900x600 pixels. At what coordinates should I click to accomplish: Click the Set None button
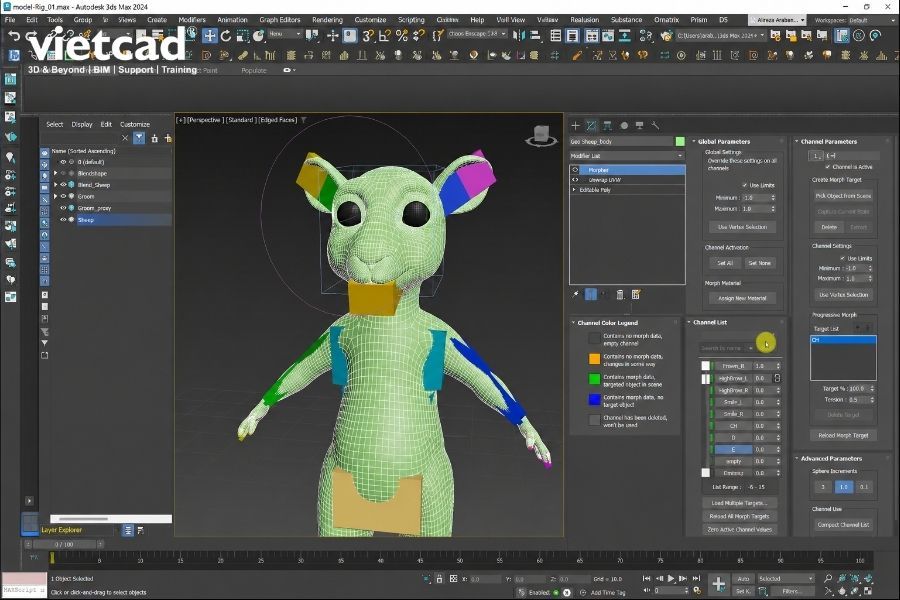(x=759, y=263)
